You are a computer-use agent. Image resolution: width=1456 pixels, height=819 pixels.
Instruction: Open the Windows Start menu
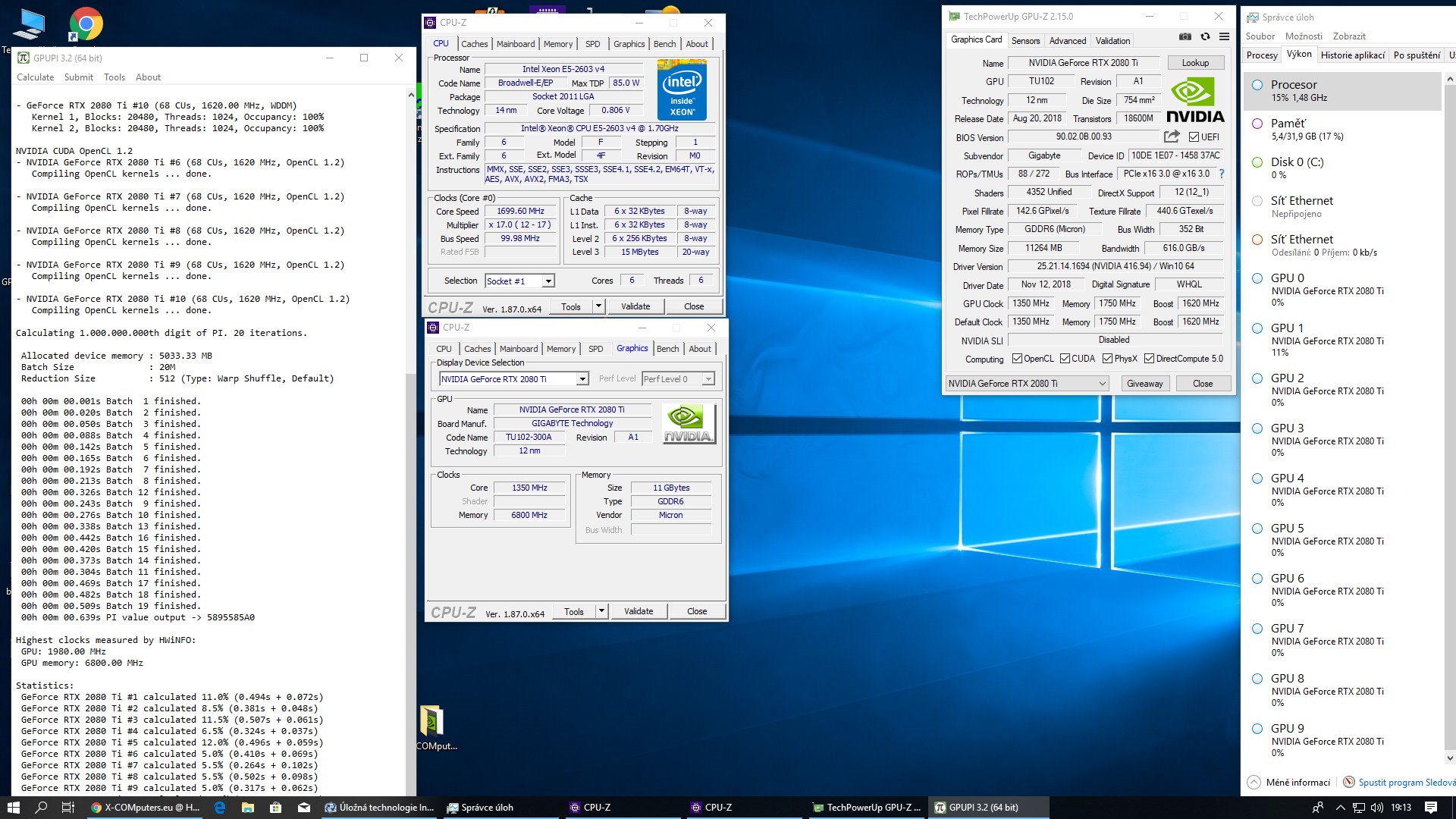(x=13, y=808)
